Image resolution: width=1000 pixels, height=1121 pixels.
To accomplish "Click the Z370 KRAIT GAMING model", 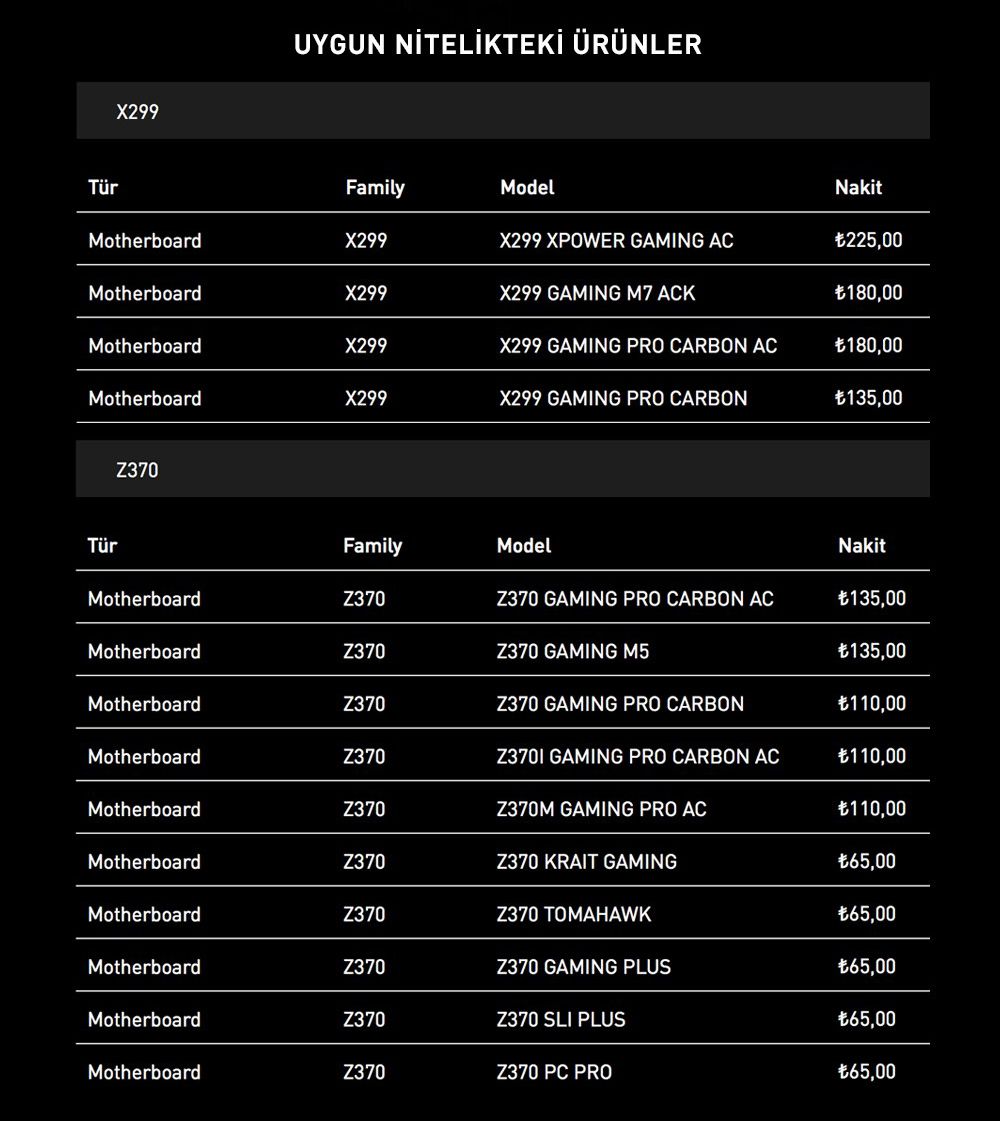I will coord(586,862).
